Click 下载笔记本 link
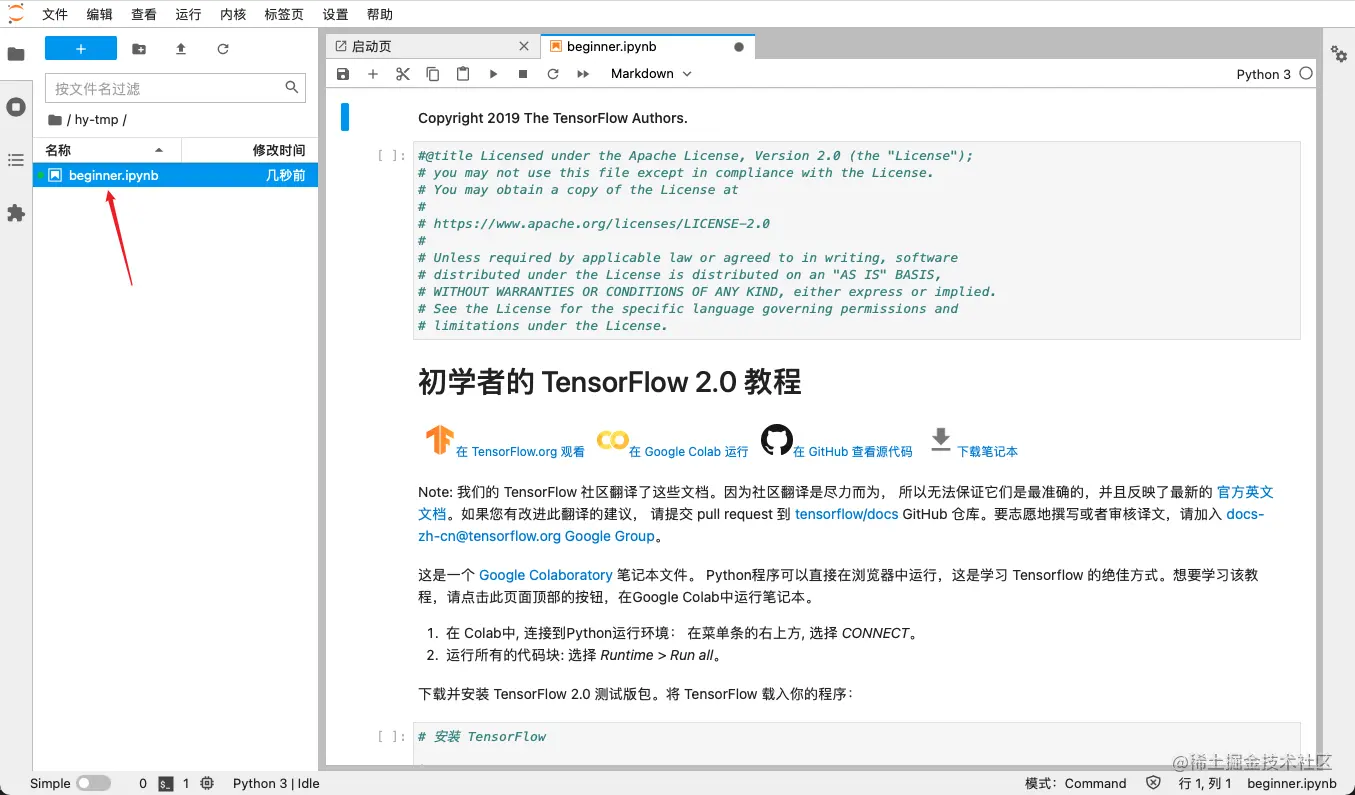 [x=987, y=452]
